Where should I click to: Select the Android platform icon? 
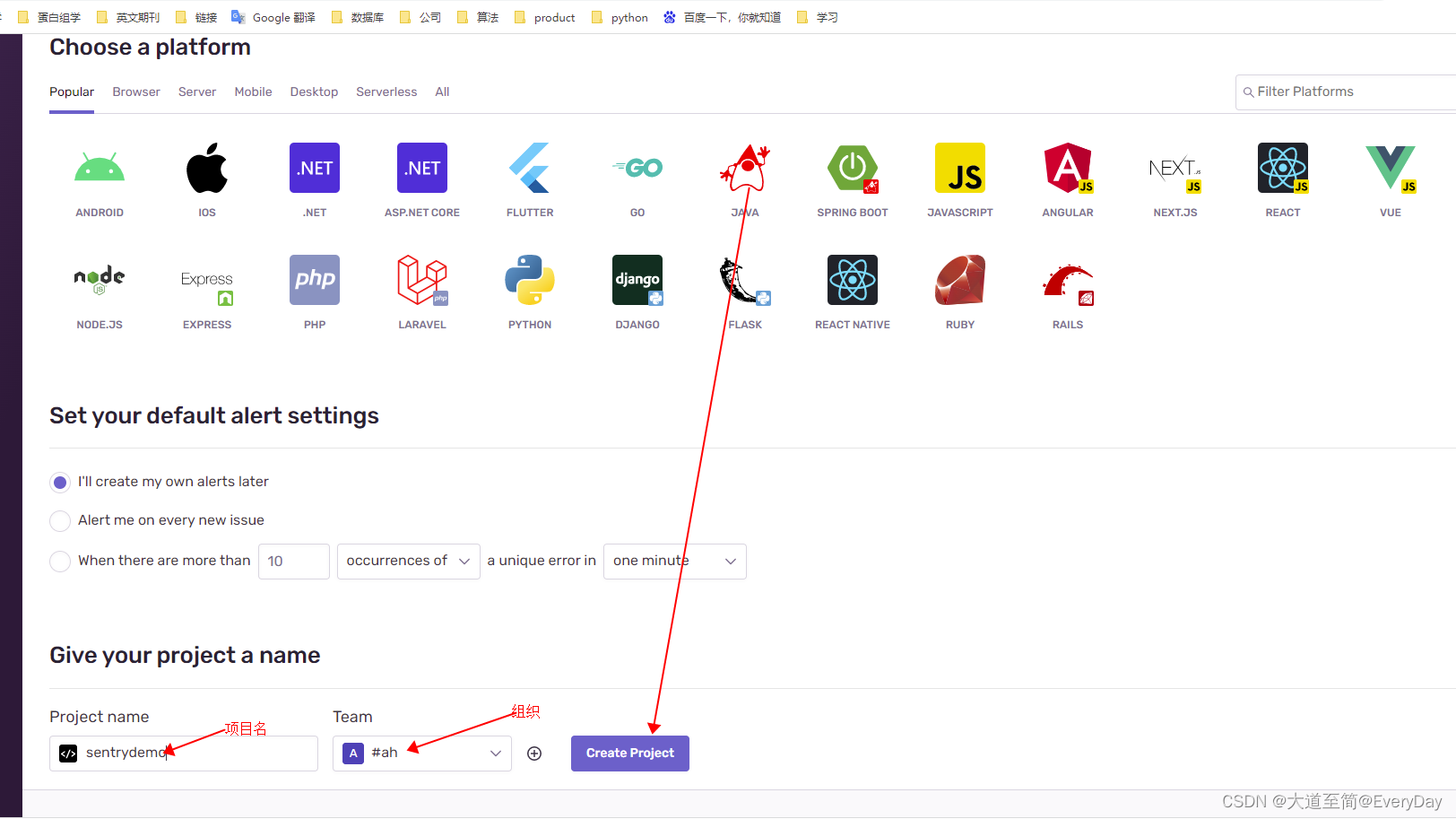point(100,168)
